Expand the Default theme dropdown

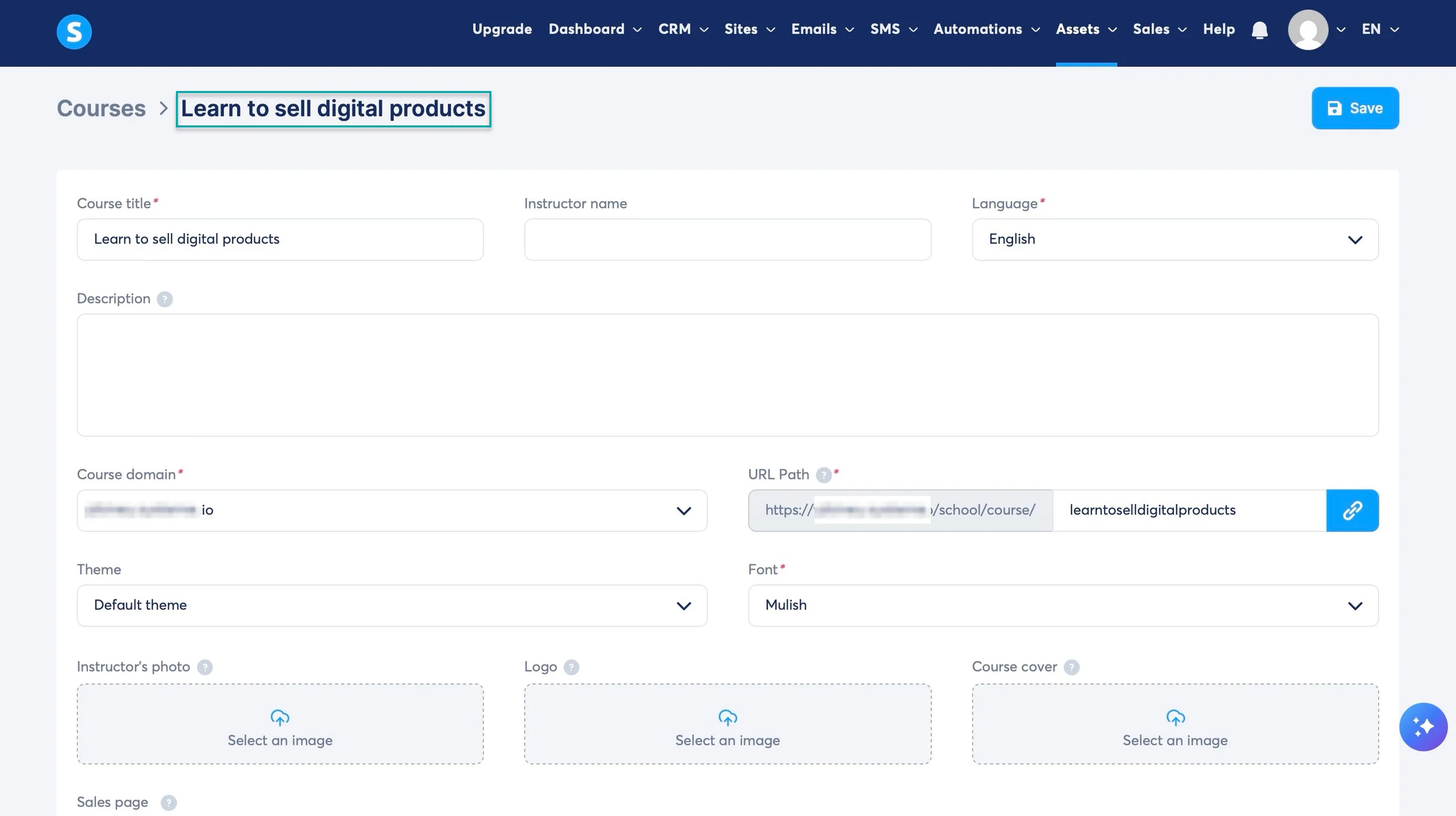pyautogui.click(x=392, y=605)
